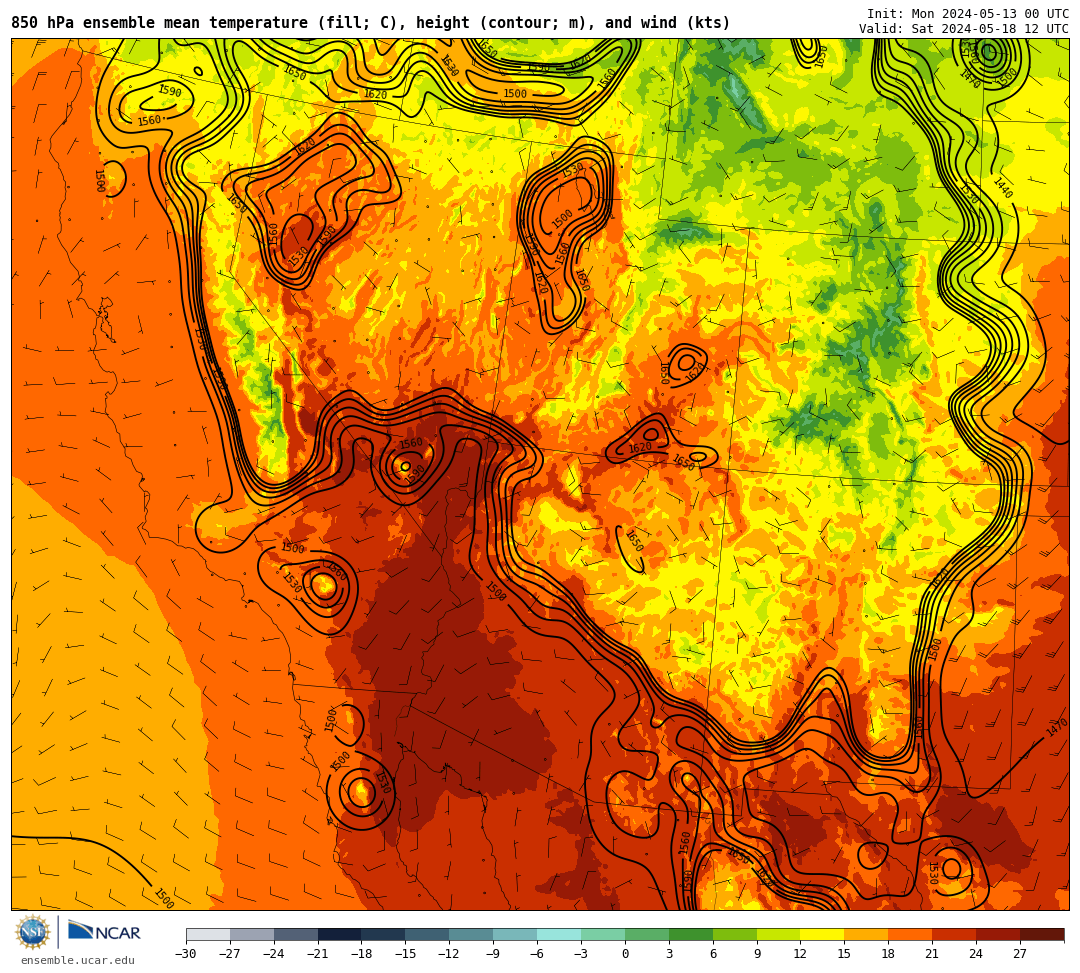
Task: Pick the red swatch between 21 and 24
Action: (x=955, y=934)
